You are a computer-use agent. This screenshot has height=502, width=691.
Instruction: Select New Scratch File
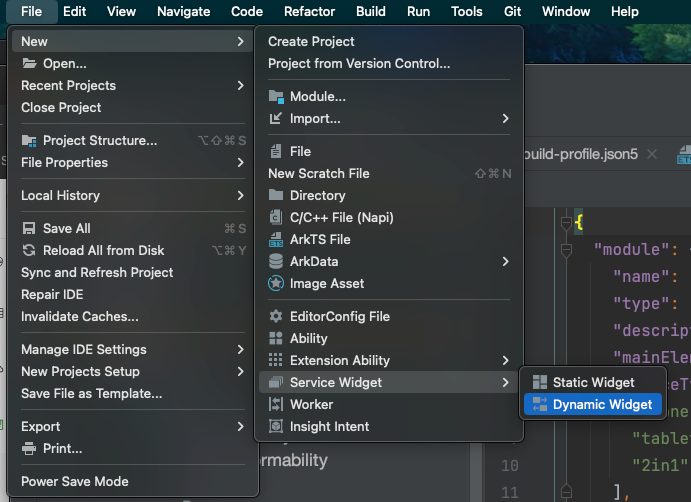(389, 174)
